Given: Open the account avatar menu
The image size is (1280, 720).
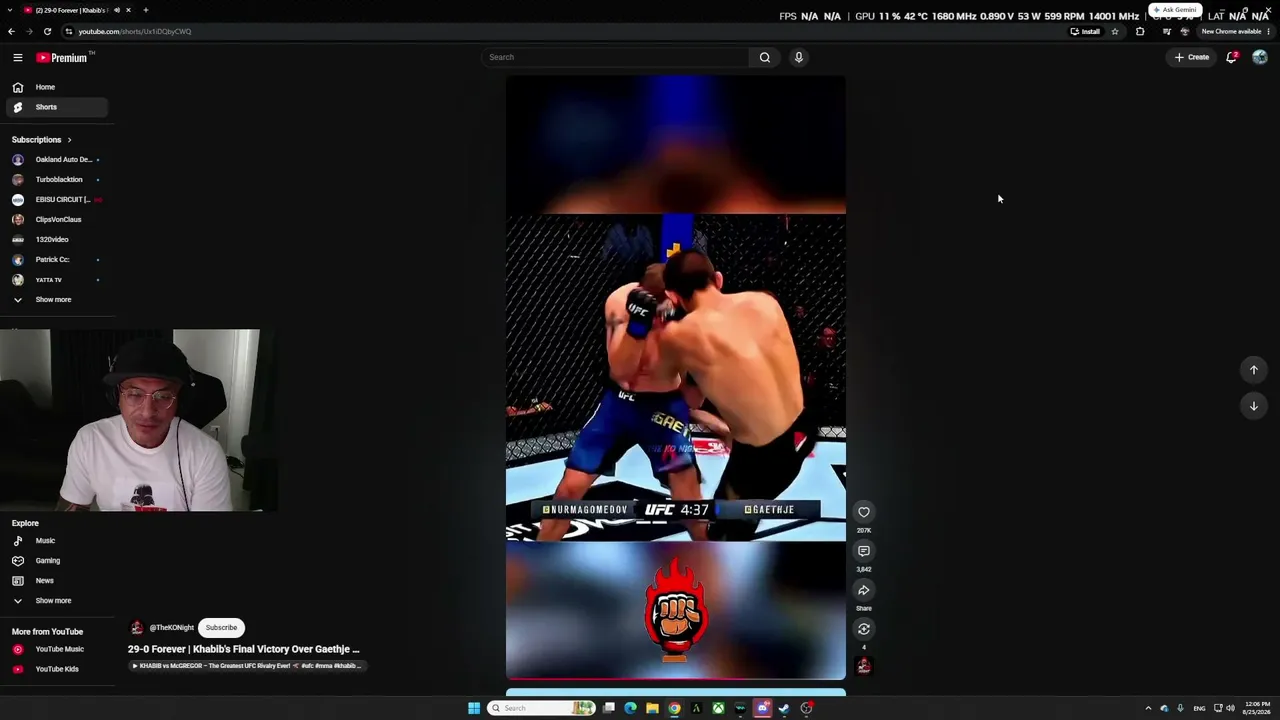Looking at the screenshot, I should (1260, 57).
